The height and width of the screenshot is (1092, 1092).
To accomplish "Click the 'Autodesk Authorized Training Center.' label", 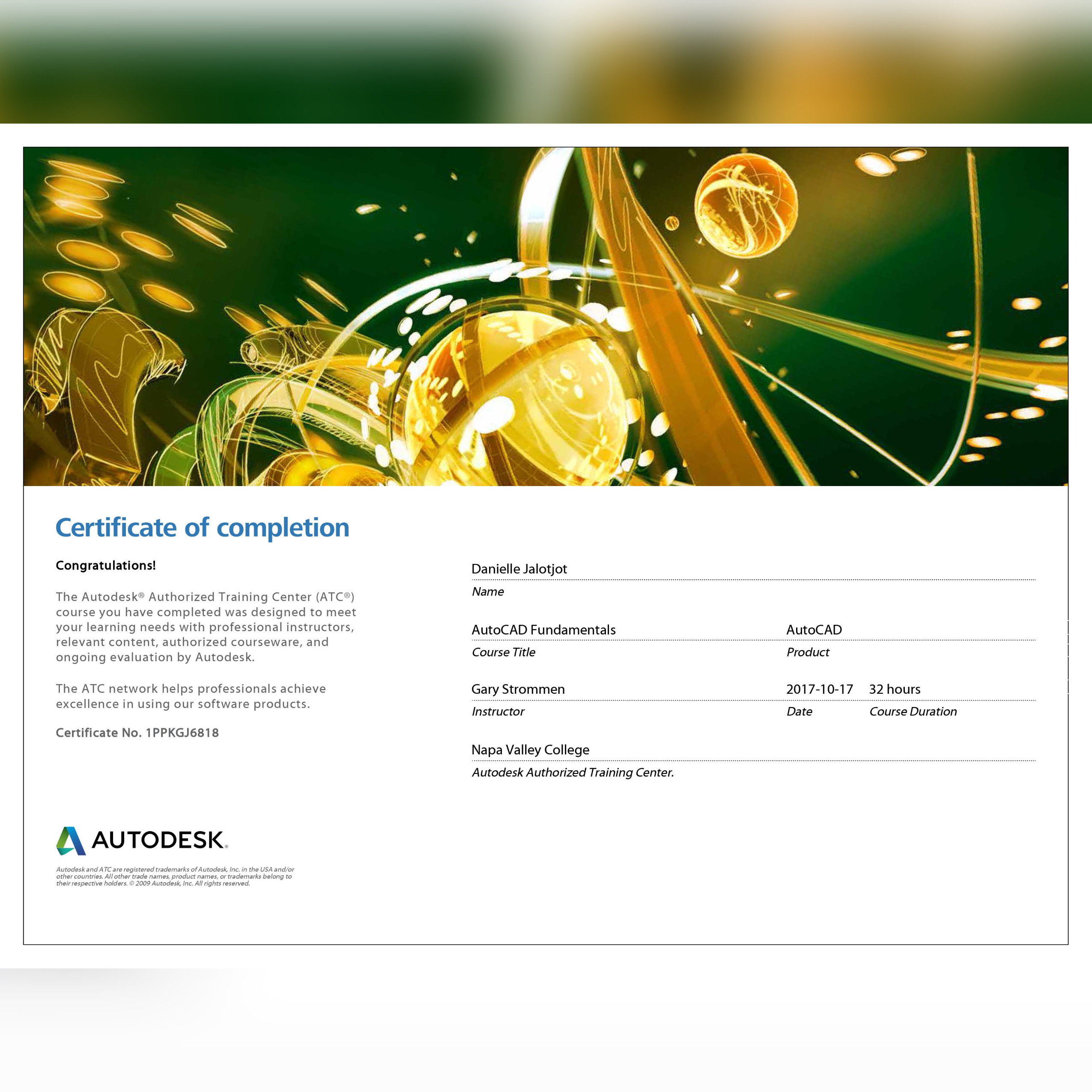I will (573, 773).
